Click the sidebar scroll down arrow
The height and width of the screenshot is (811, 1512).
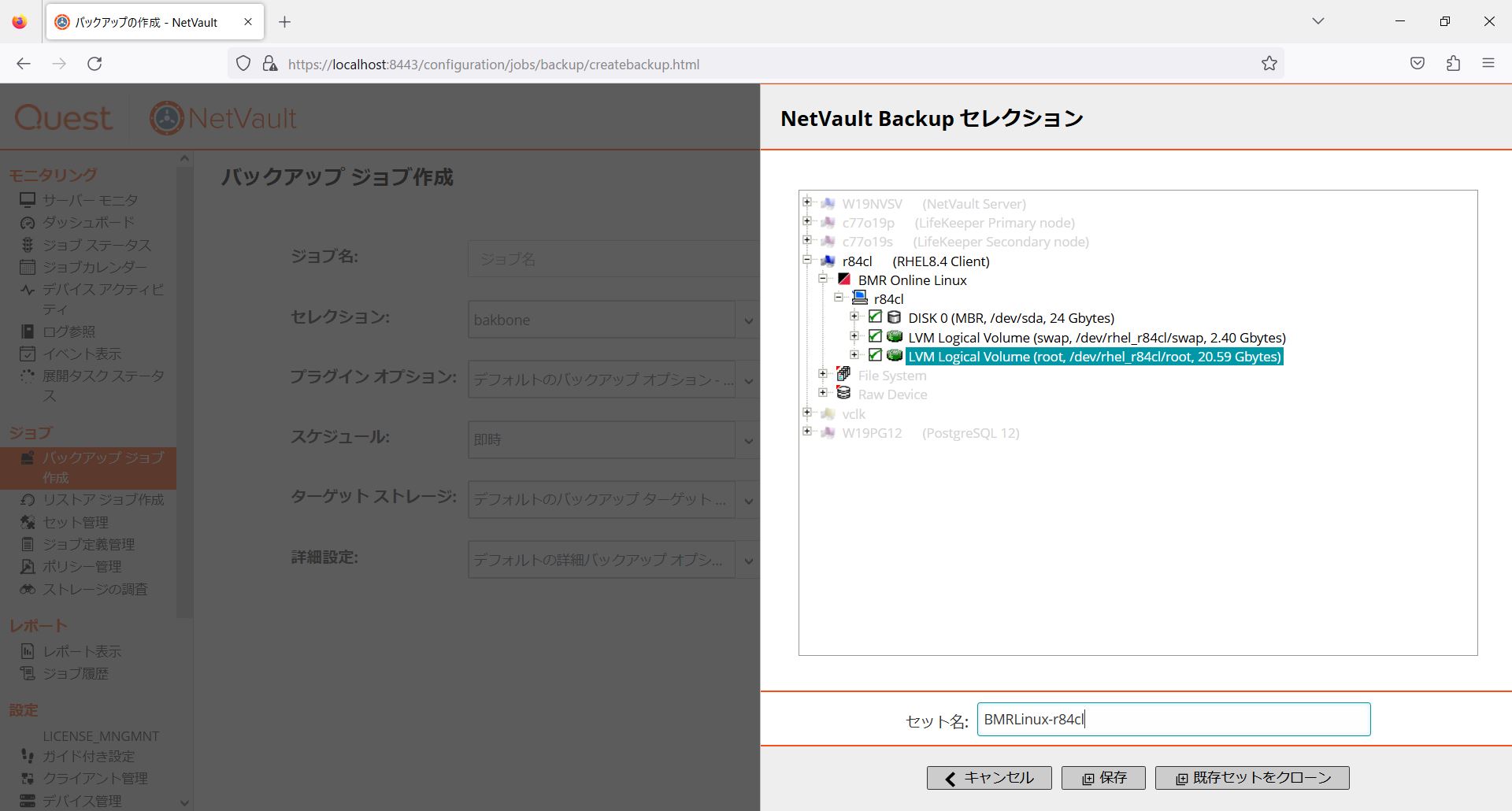pyautogui.click(x=184, y=802)
